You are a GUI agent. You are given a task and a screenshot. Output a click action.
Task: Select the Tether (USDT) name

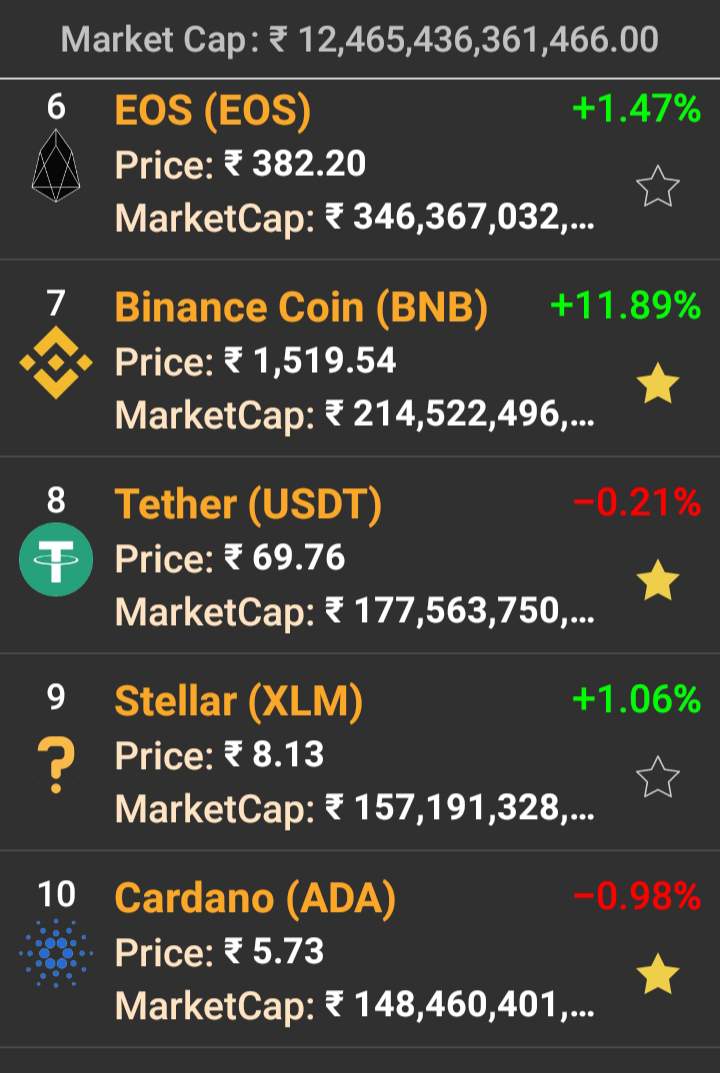point(248,505)
